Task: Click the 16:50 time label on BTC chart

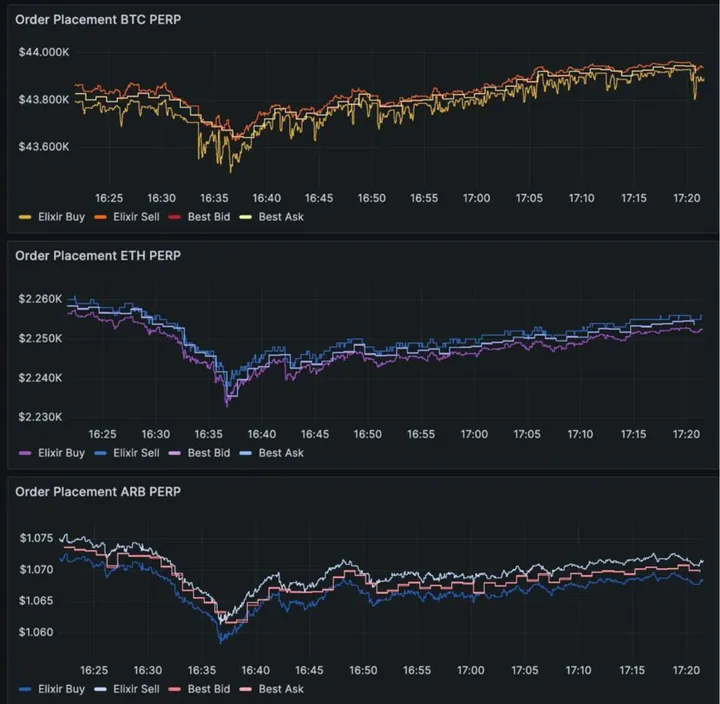Action: click(x=371, y=198)
